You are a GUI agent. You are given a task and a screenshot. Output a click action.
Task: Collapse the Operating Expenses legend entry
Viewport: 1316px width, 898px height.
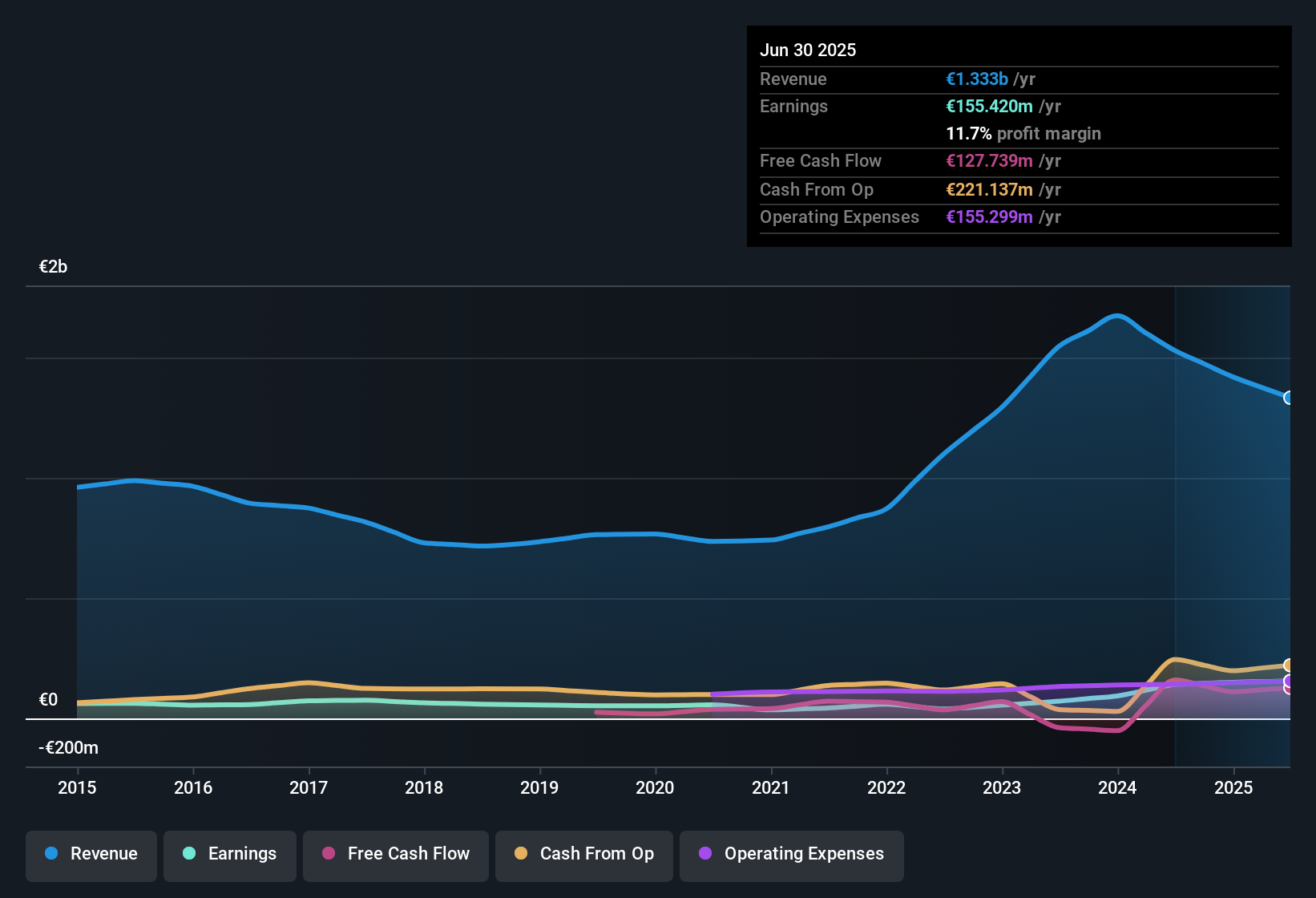pos(791,854)
